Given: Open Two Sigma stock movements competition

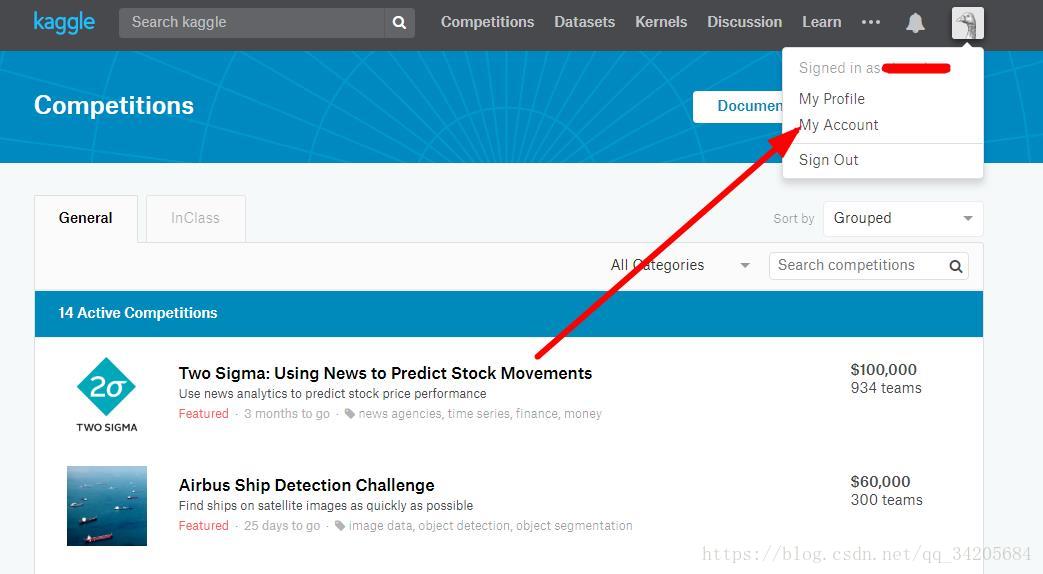Looking at the screenshot, I should [x=385, y=373].
